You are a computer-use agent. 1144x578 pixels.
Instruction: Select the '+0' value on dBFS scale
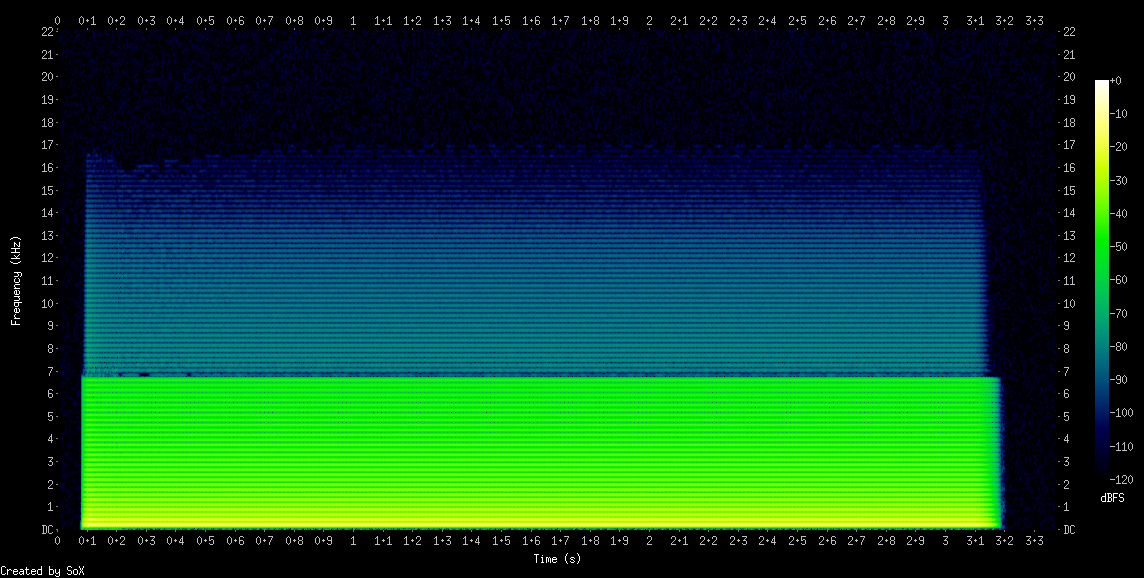click(1115, 81)
